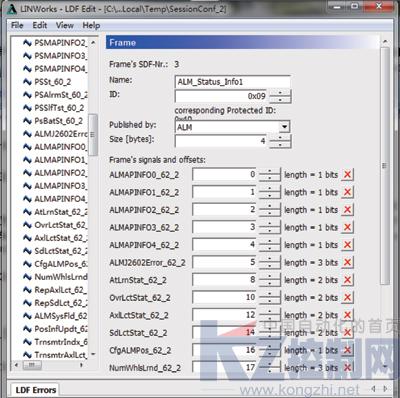
Task: Click the frame Name input field
Action: point(232,82)
